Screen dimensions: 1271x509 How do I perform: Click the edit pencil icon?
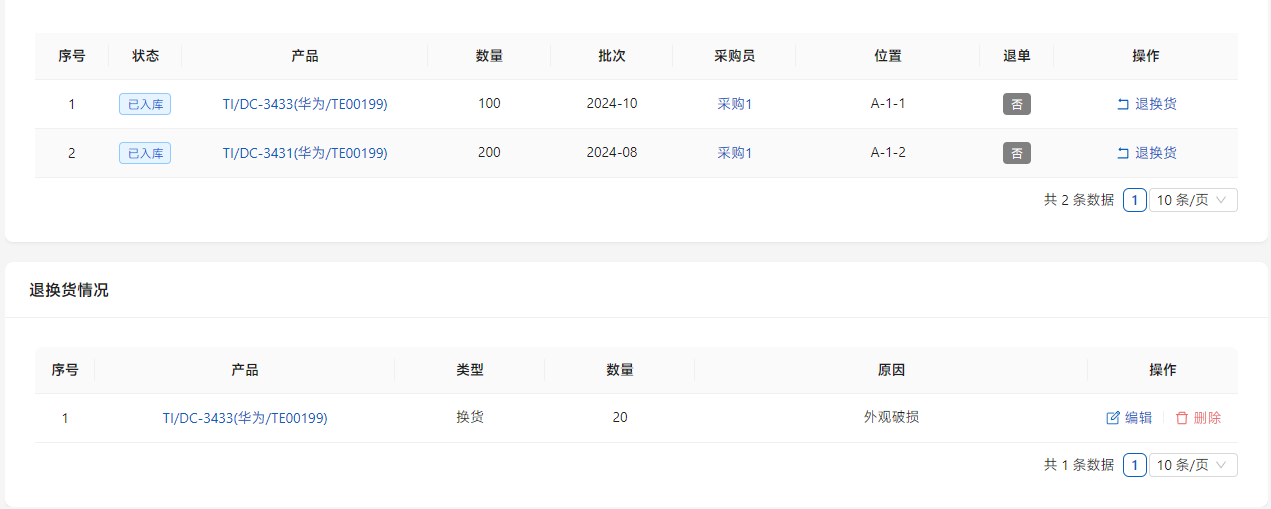click(1113, 418)
